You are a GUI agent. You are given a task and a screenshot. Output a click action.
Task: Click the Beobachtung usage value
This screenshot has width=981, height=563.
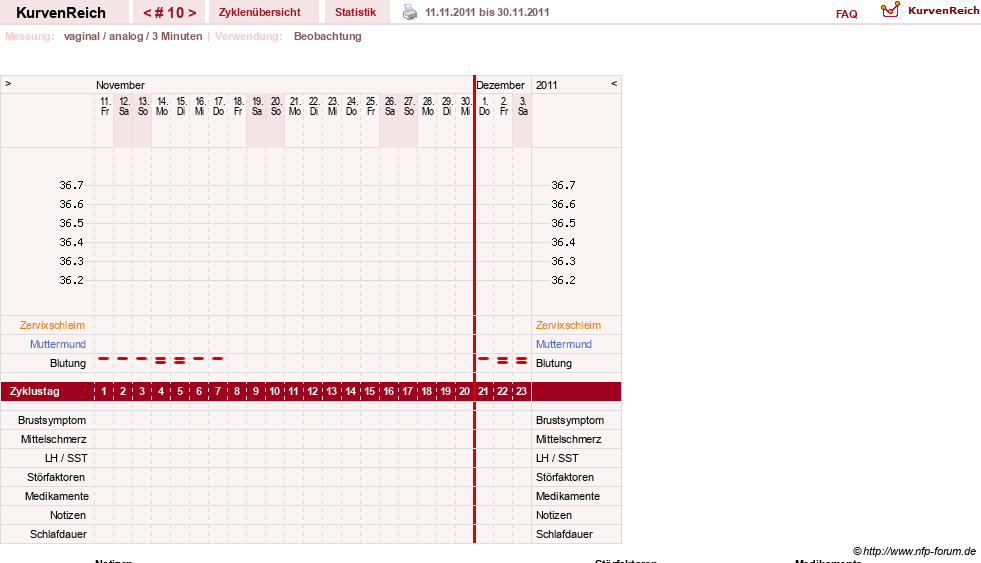328,36
